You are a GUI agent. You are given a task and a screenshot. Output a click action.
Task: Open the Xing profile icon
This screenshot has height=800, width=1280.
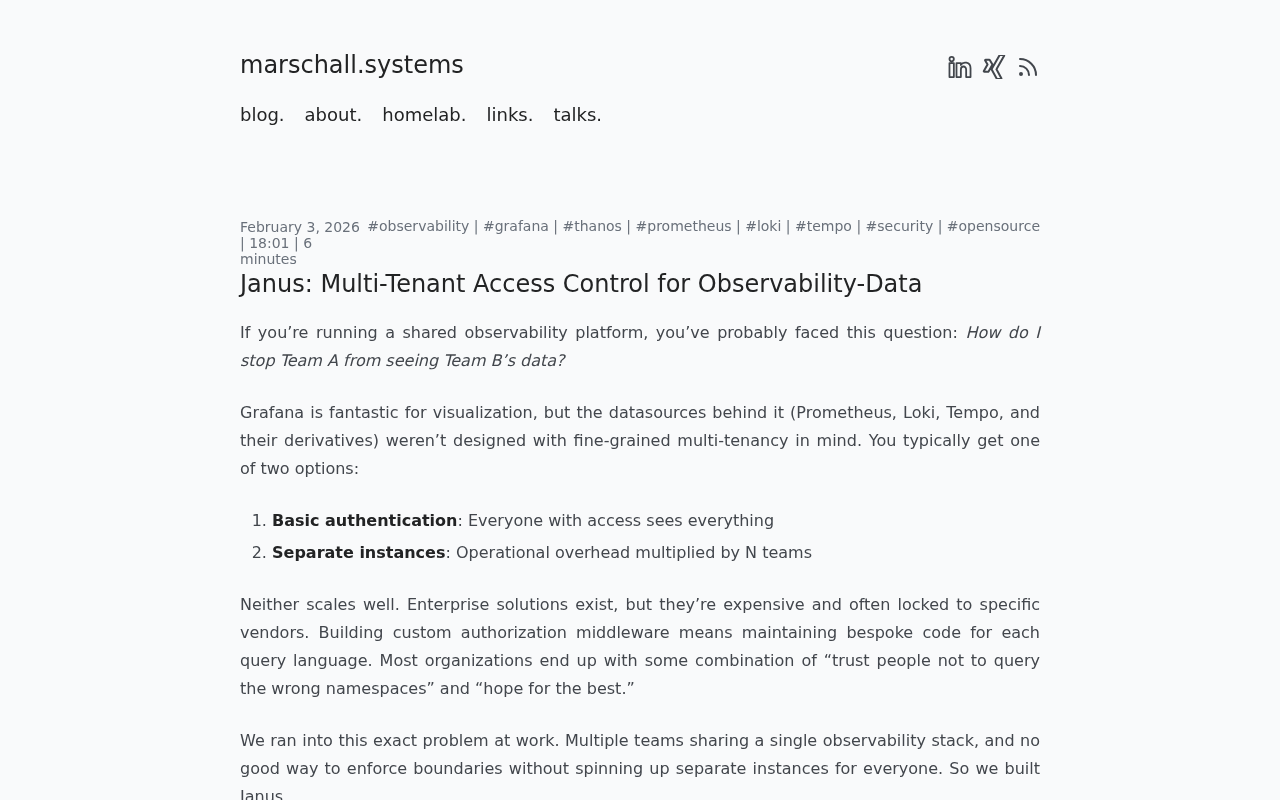[993, 66]
